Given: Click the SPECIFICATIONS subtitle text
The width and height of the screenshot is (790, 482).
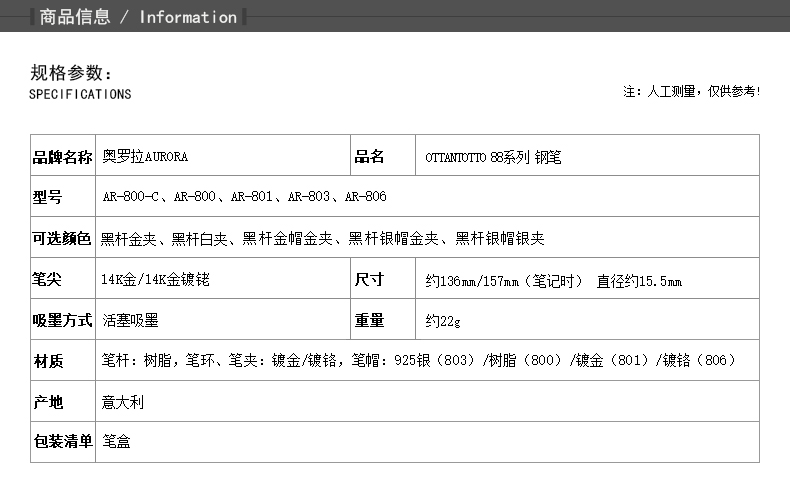Looking at the screenshot, I should pyautogui.click(x=80, y=94).
